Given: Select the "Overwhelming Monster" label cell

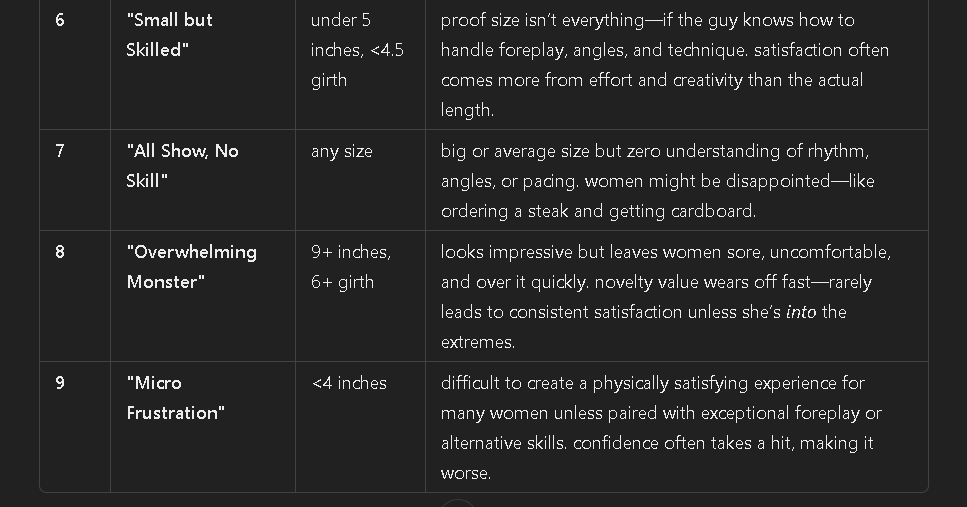Looking at the screenshot, I should 191,267.
